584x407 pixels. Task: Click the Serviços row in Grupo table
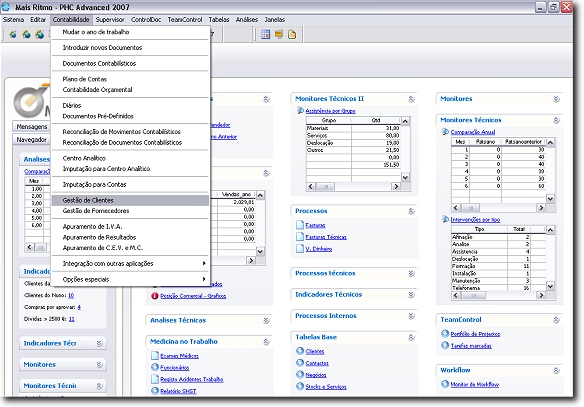(353, 136)
